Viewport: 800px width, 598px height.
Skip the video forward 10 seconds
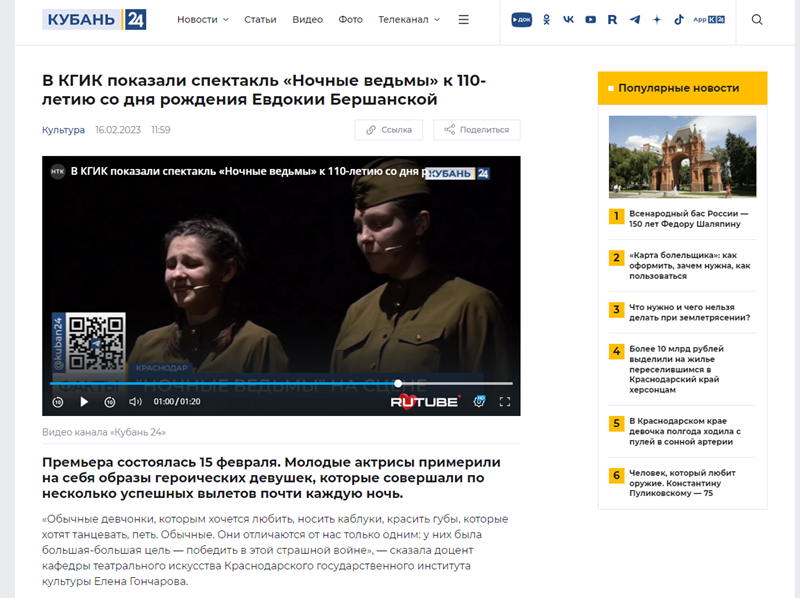(110, 402)
